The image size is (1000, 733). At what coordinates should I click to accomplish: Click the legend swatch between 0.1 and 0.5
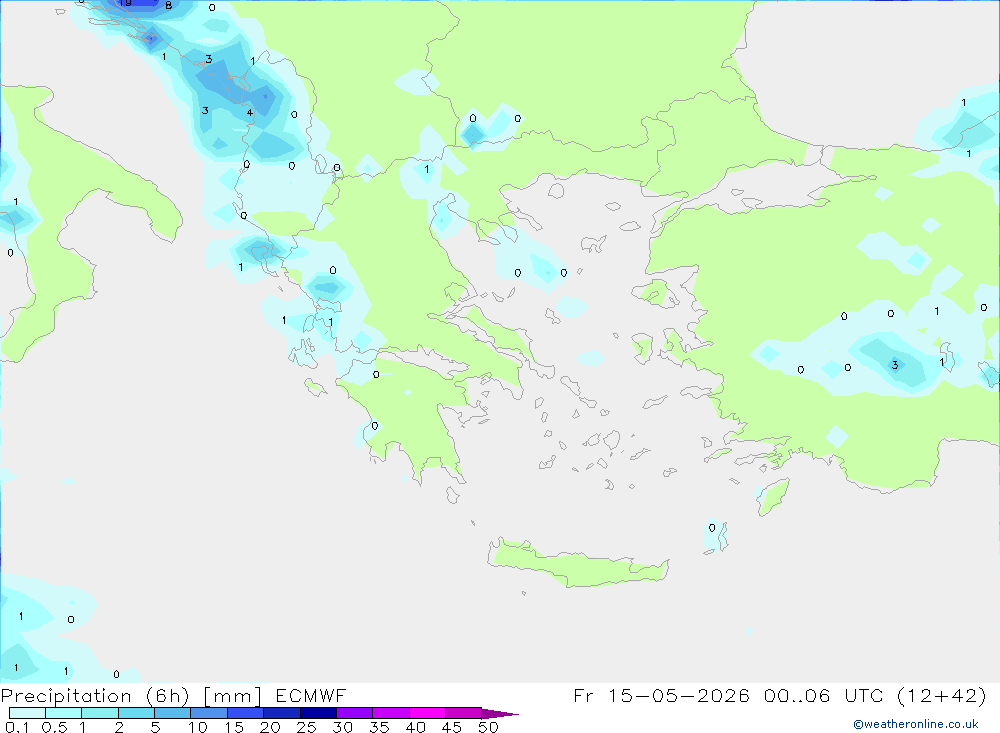point(27,713)
